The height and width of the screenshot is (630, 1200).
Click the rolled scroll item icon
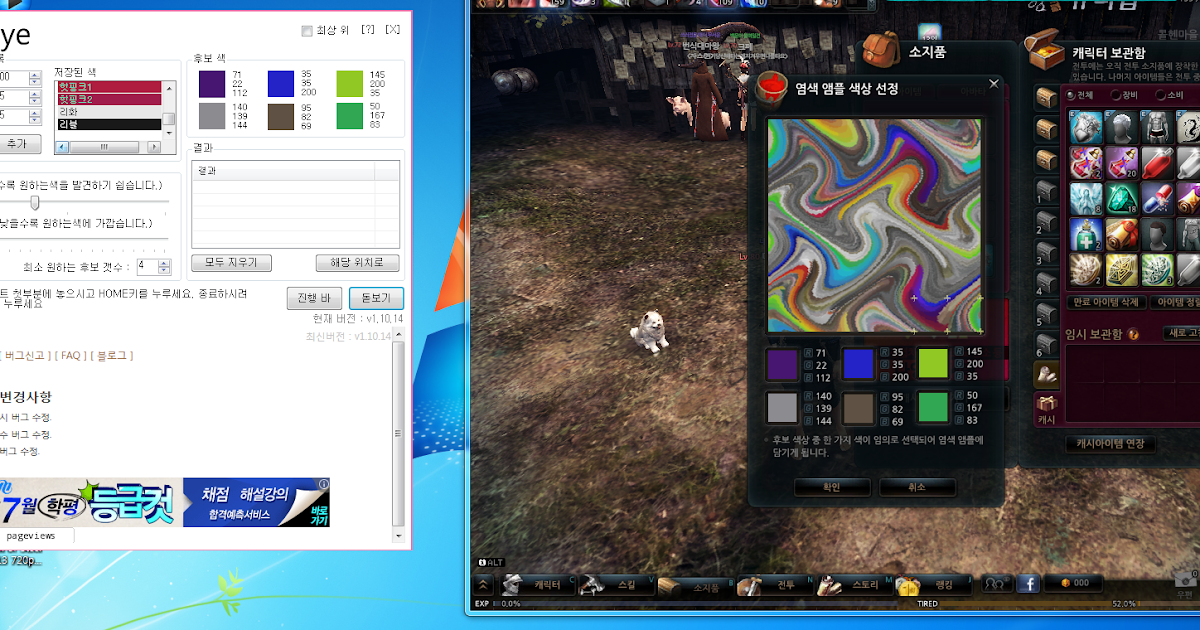pyautogui.click(x=1123, y=234)
